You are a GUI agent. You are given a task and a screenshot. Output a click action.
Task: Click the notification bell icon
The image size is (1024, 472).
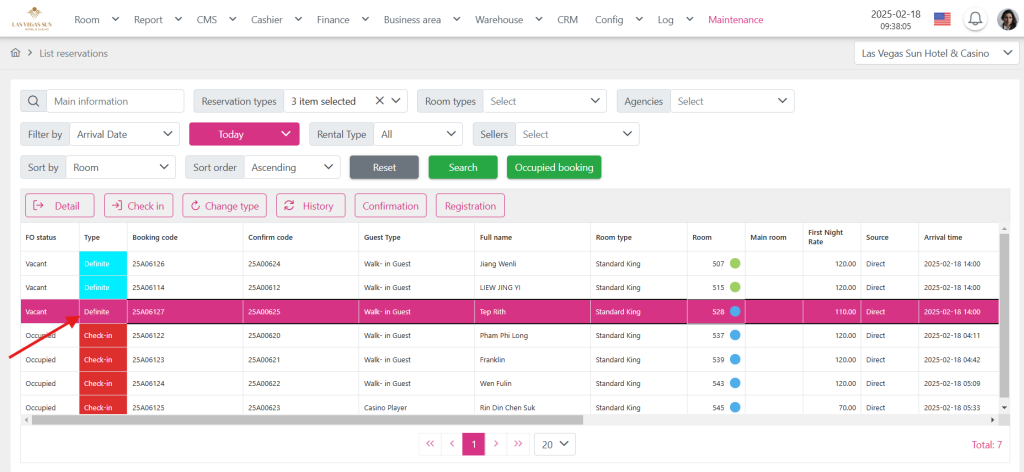975,19
